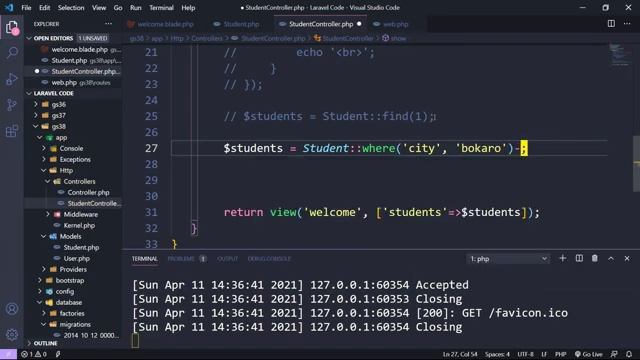Viewport: 640px width, 360px height.
Task: Switch to welcome.blade.php editor tab
Action: [161, 24]
